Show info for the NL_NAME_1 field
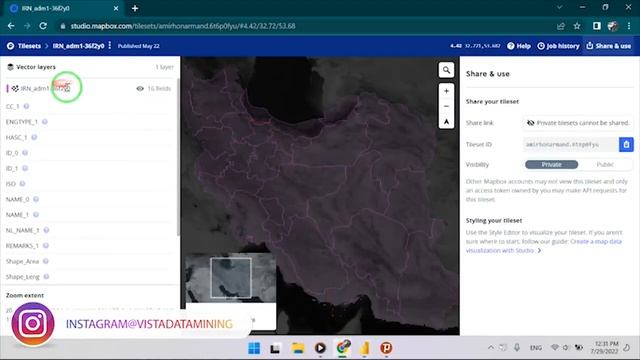Viewport: 640px width, 360px height. tap(46, 230)
